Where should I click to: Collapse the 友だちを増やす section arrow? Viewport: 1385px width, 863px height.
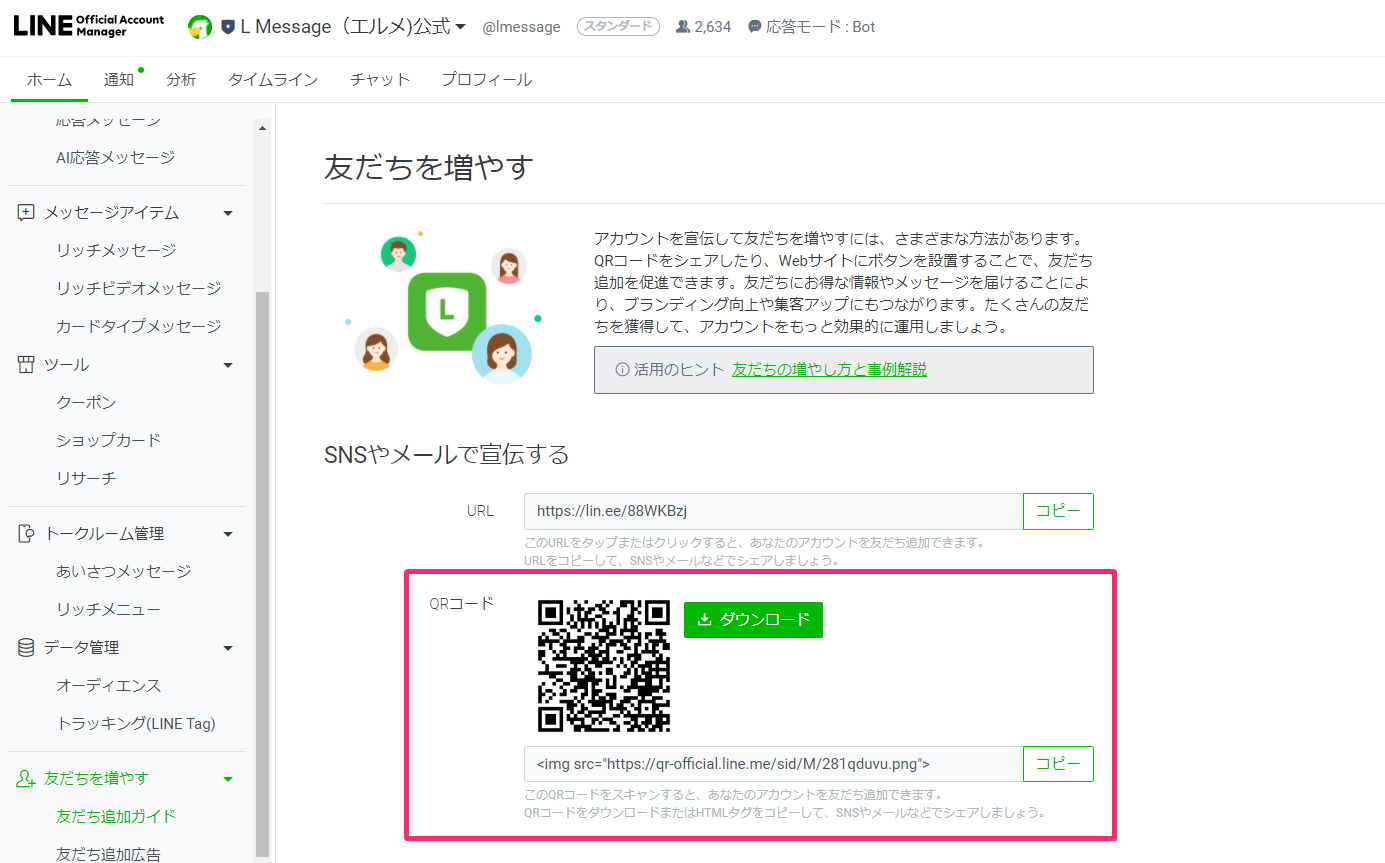click(x=228, y=778)
